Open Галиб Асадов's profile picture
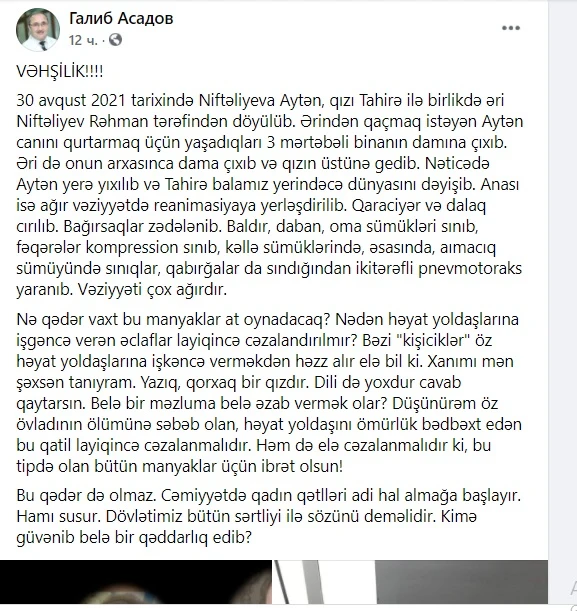The width and height of the screenshot is (577, 611). click(x=38, y=29)
